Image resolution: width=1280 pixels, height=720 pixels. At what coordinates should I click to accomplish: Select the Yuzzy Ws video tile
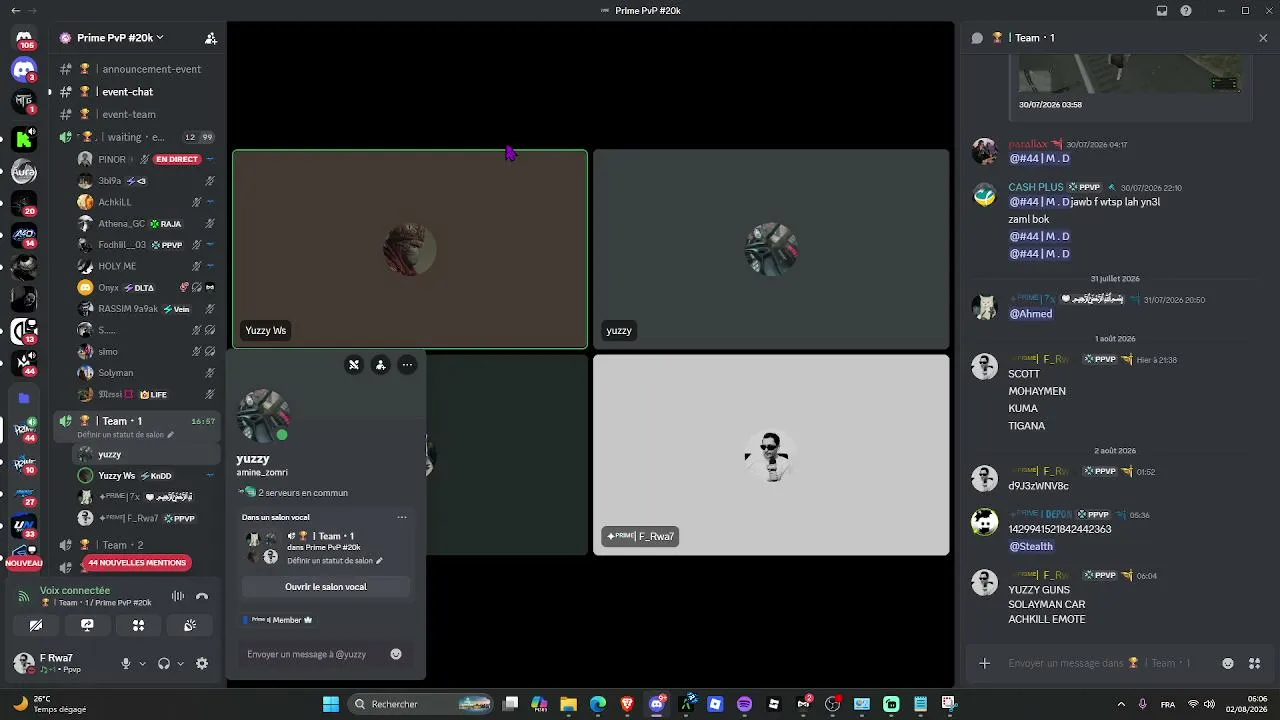coord(410,249)
